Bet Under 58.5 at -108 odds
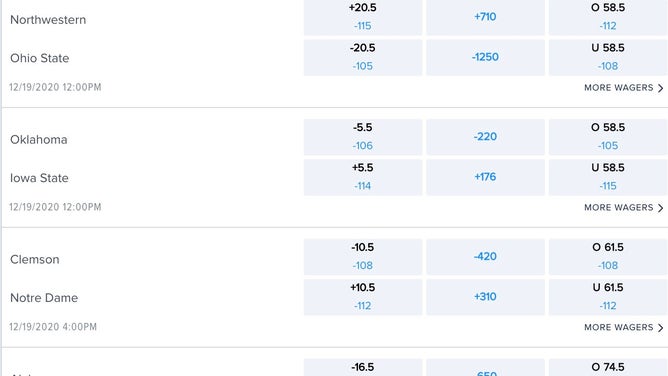668x376 pixels. tap(608, 57)
